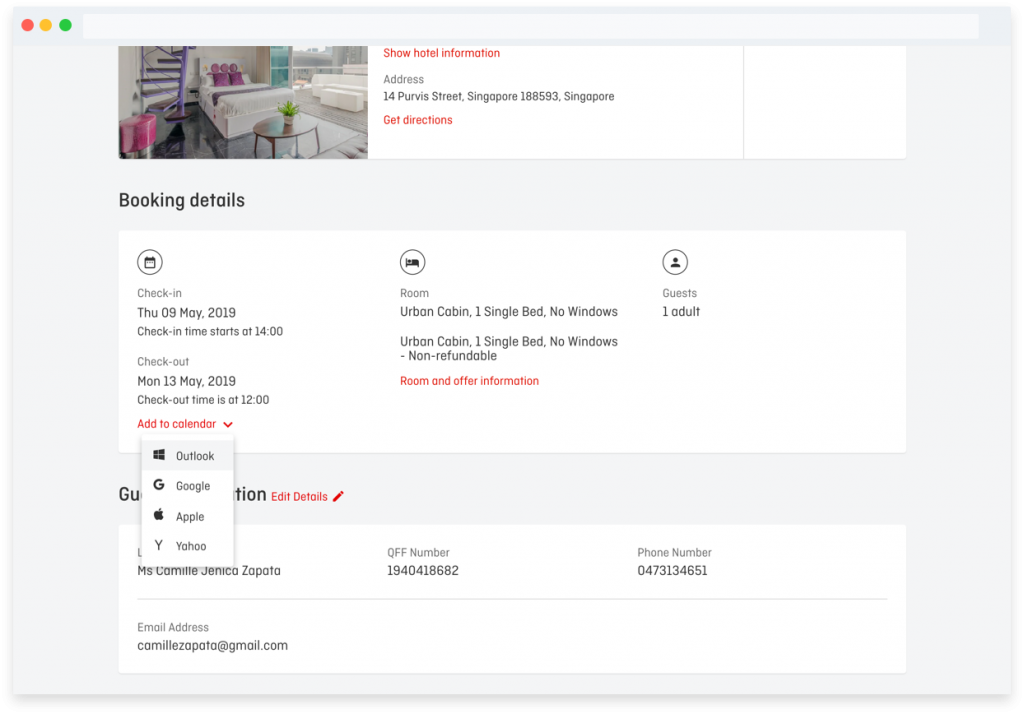Click the QFF number '1940418682'
This screenshot has height=714, width=1024.
click(x=423, y=570)
